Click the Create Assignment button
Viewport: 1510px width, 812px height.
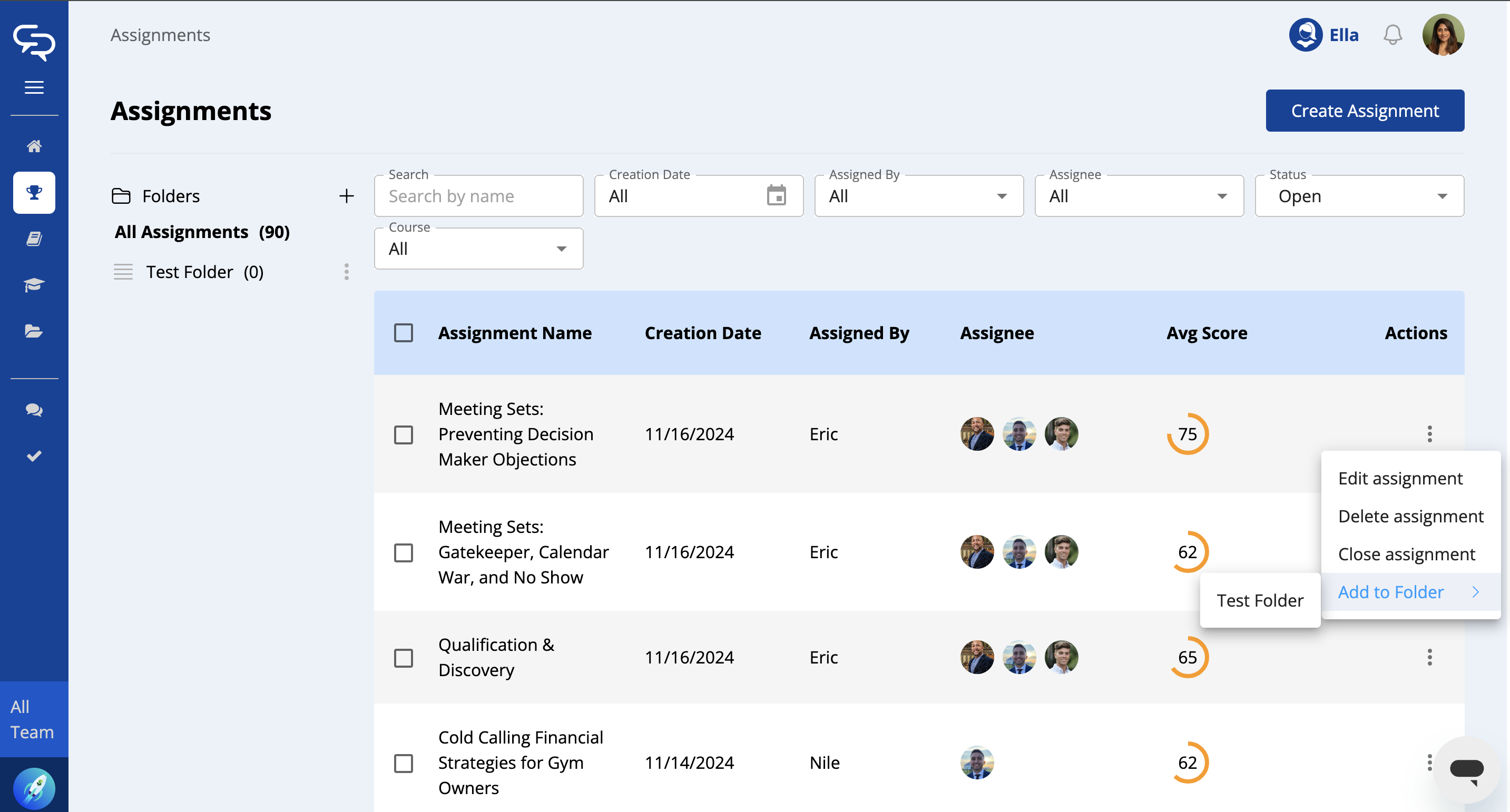(x=1365, y=111)
